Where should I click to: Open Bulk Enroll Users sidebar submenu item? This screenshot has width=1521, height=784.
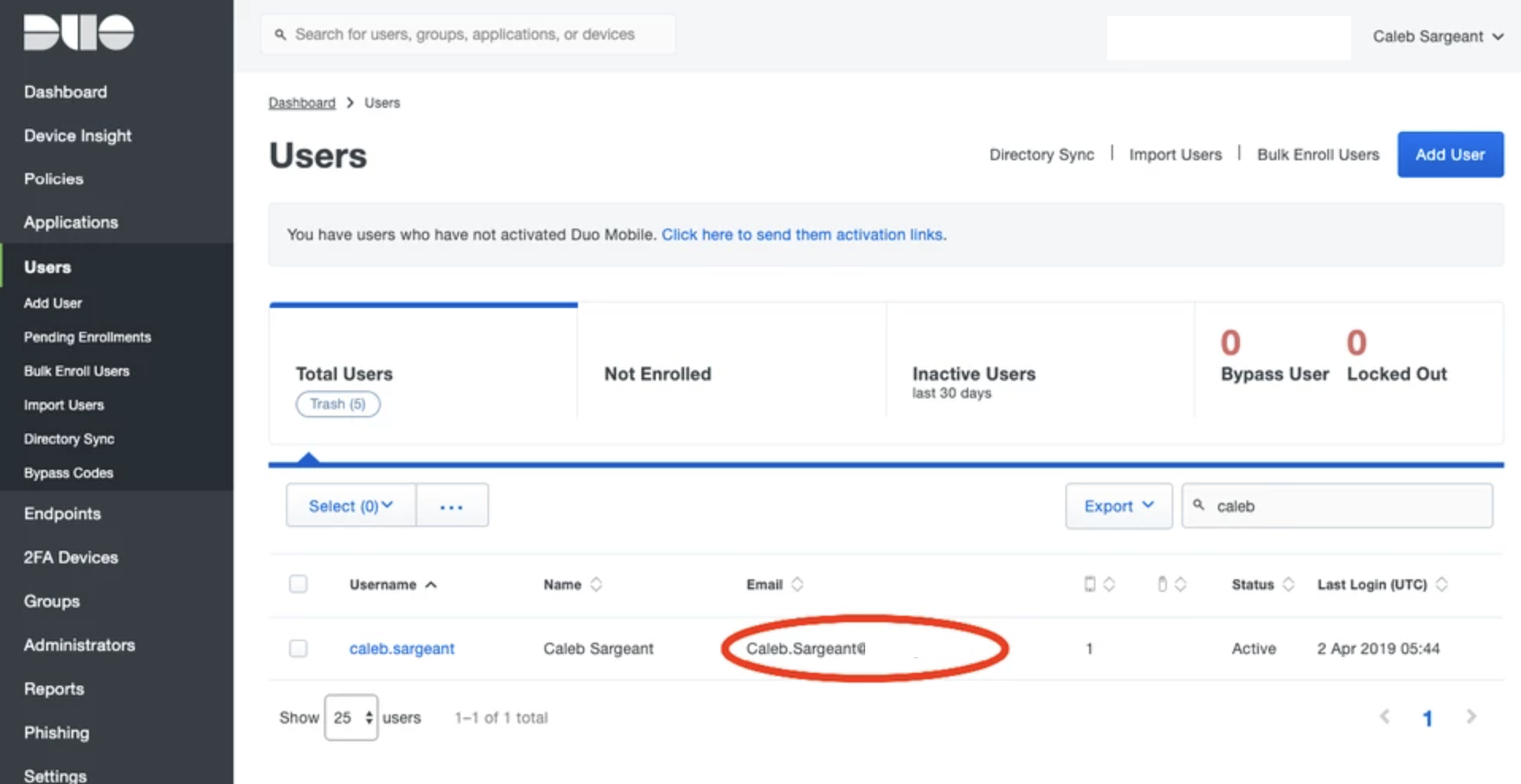[x=76, y=371]
